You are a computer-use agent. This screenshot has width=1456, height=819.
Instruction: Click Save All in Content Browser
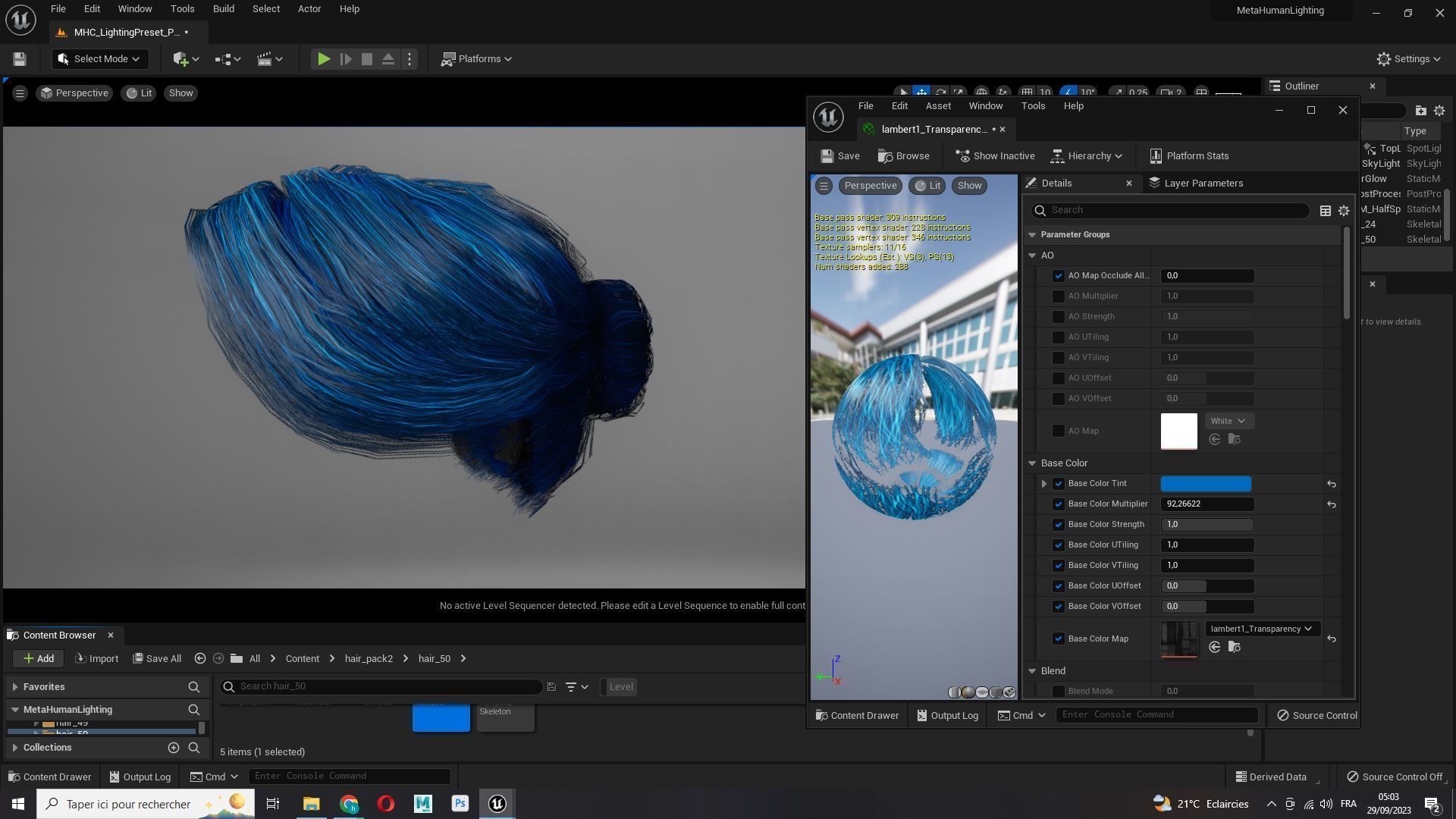point(157,659)
